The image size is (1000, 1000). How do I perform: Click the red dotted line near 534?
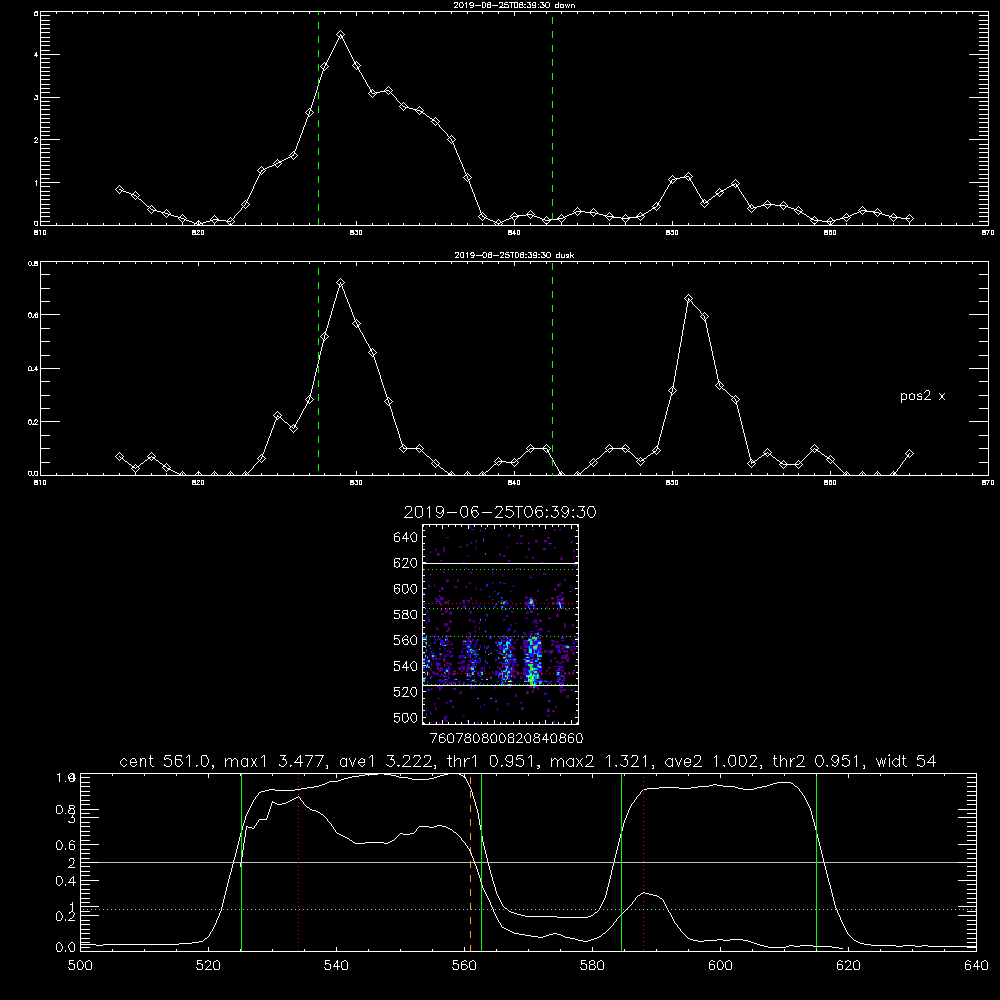pos(298,862)
